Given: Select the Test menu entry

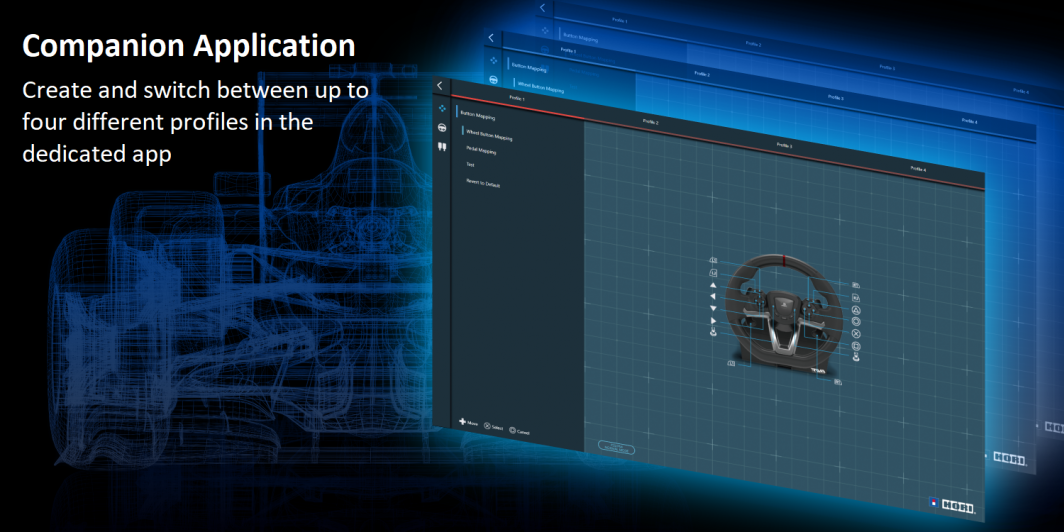Looking at the screenshot, I should pyautogui.click(x=470, y=164).
